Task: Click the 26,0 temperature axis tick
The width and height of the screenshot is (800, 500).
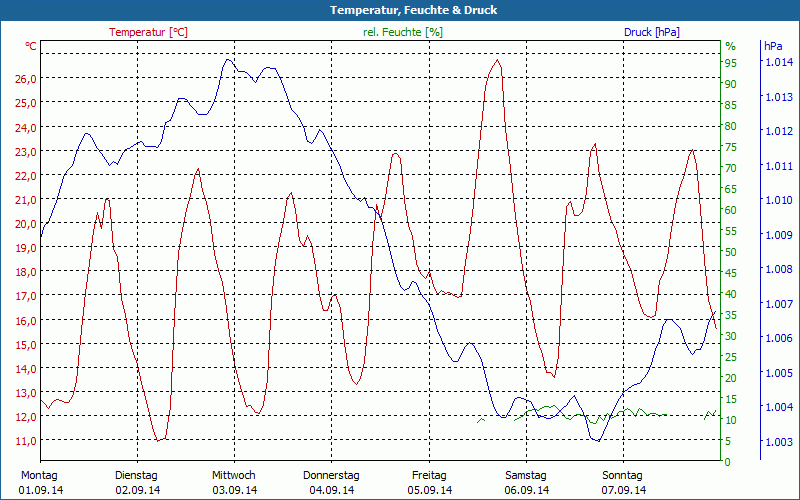Action: (25, 79)
